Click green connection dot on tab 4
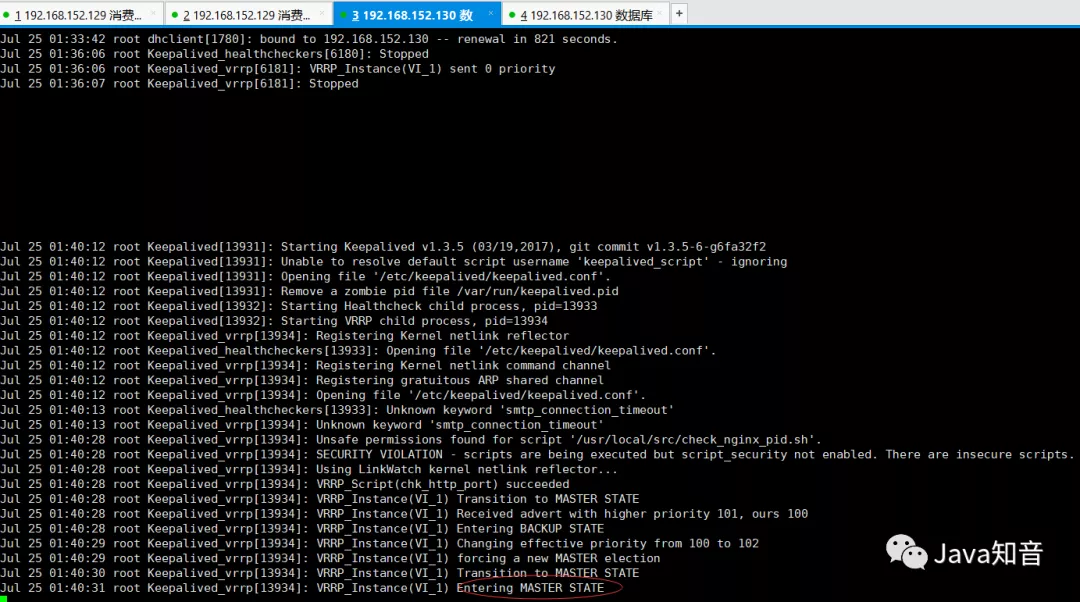1080x602 pixels. pos(512,14)
